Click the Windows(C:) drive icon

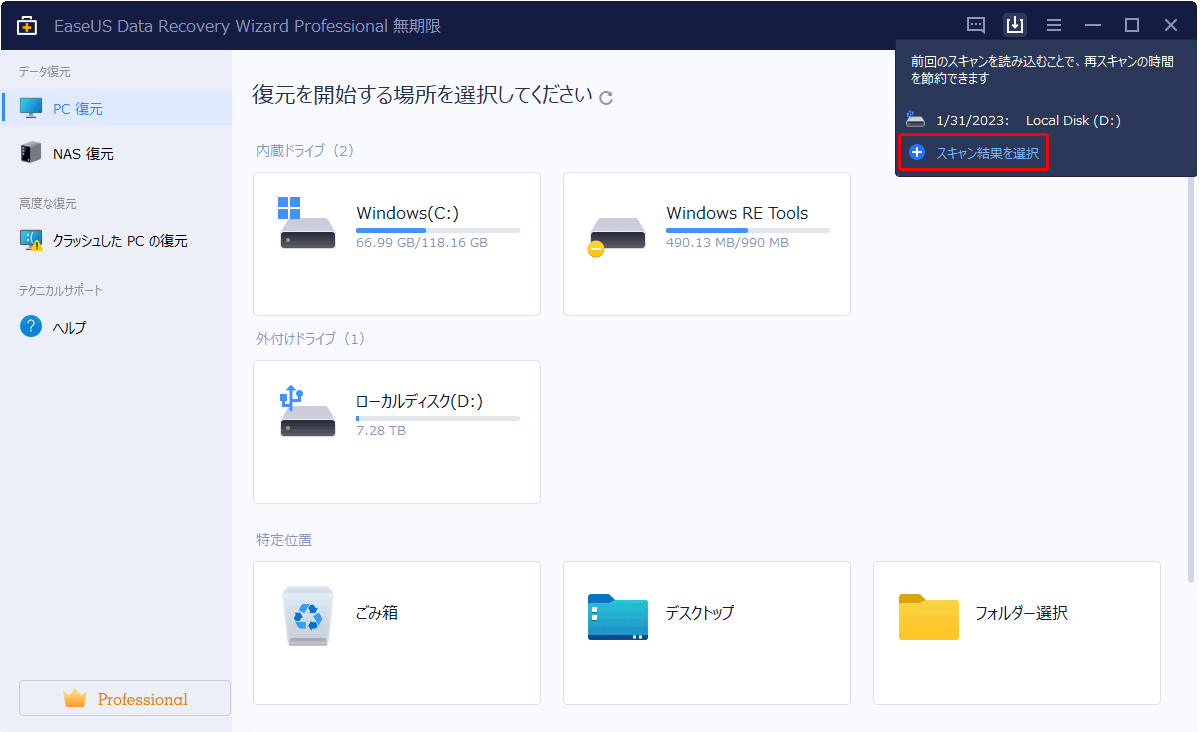[307, 224]
